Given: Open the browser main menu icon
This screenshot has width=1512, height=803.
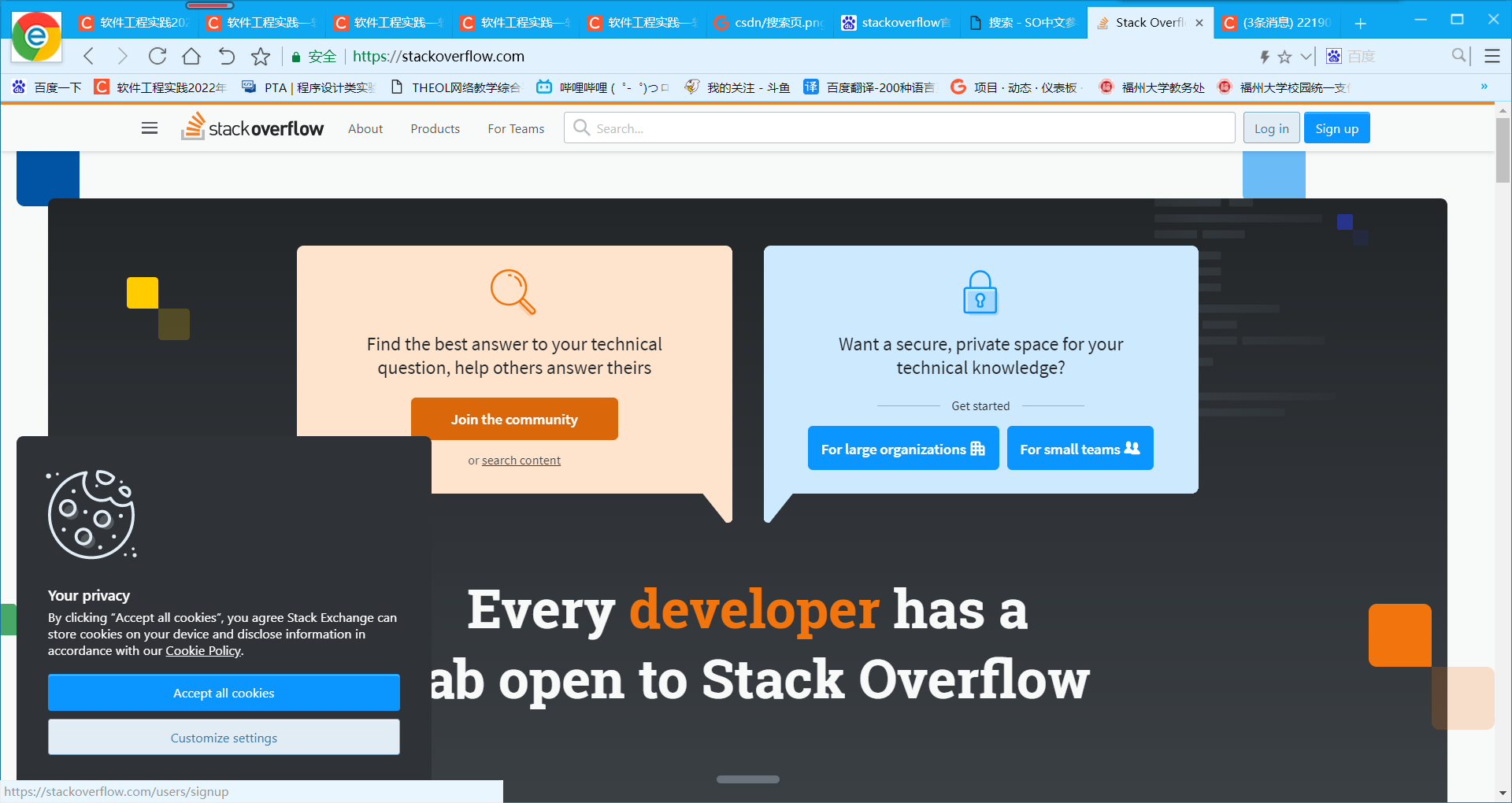Looking at the screenshot, I should coord(1492,56).
